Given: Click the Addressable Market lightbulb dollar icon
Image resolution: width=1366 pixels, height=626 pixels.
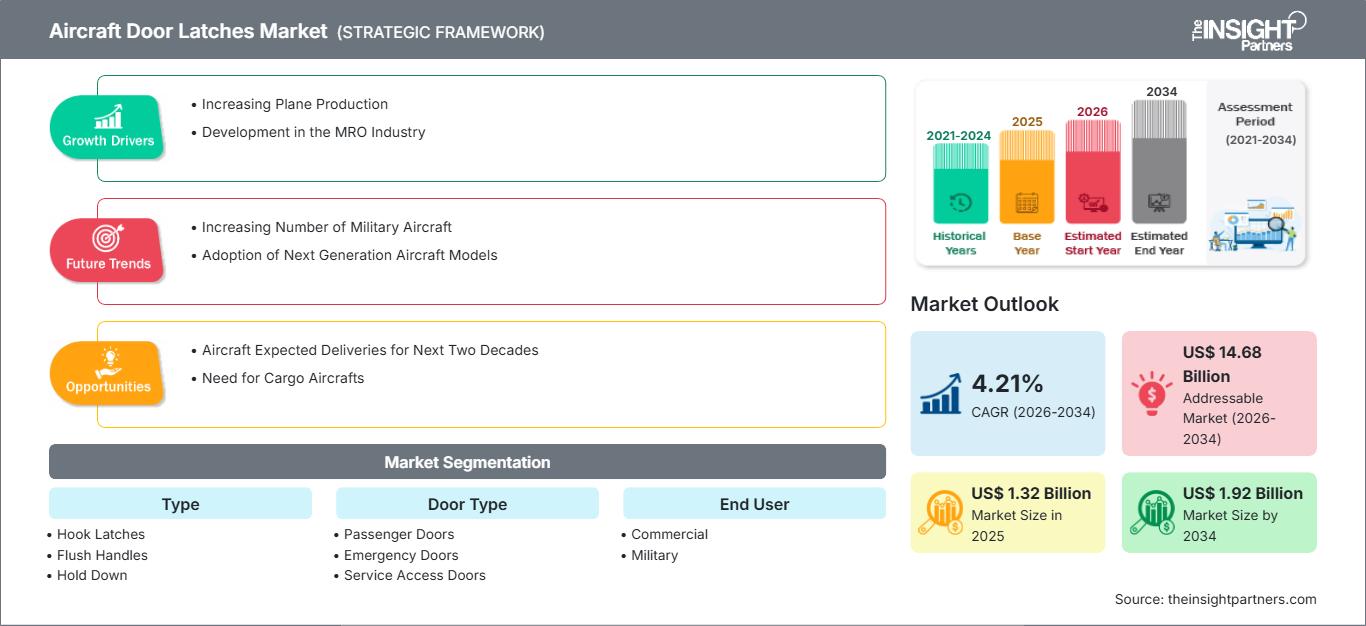Looking at the screenshot, I should (1152, 393).
